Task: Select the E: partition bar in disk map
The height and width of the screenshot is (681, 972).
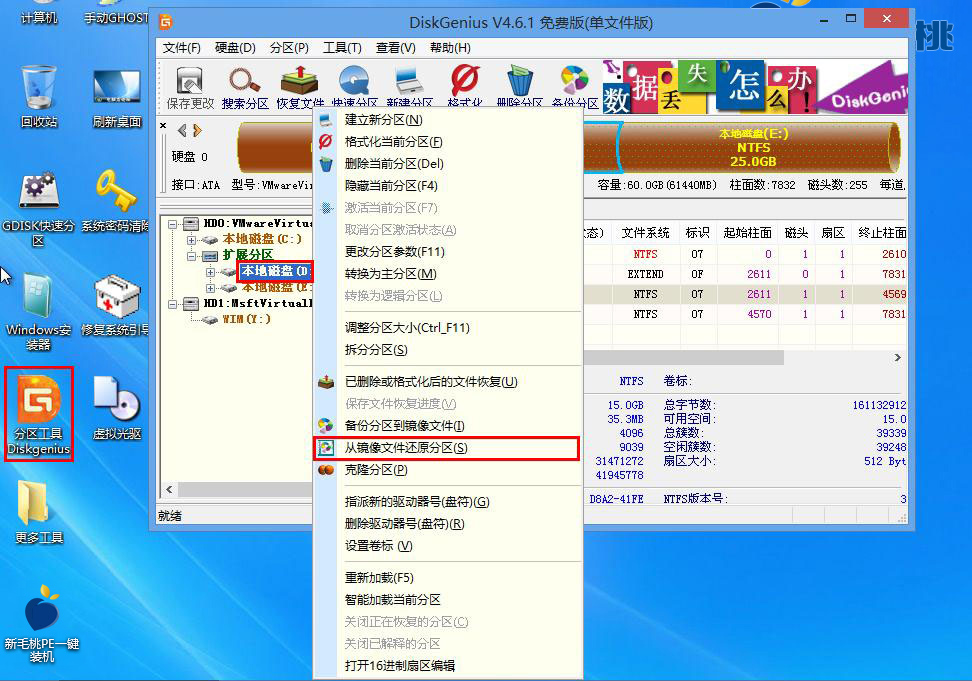Action: pos(758,147)
